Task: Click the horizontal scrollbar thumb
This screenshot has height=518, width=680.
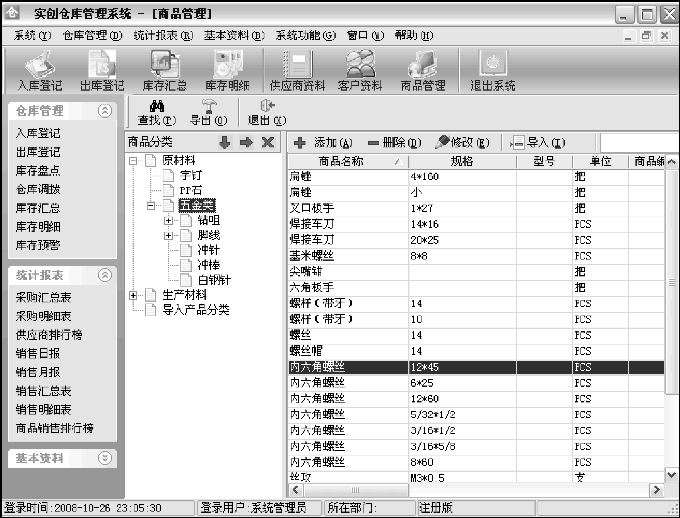Action: tap(356, 490)
